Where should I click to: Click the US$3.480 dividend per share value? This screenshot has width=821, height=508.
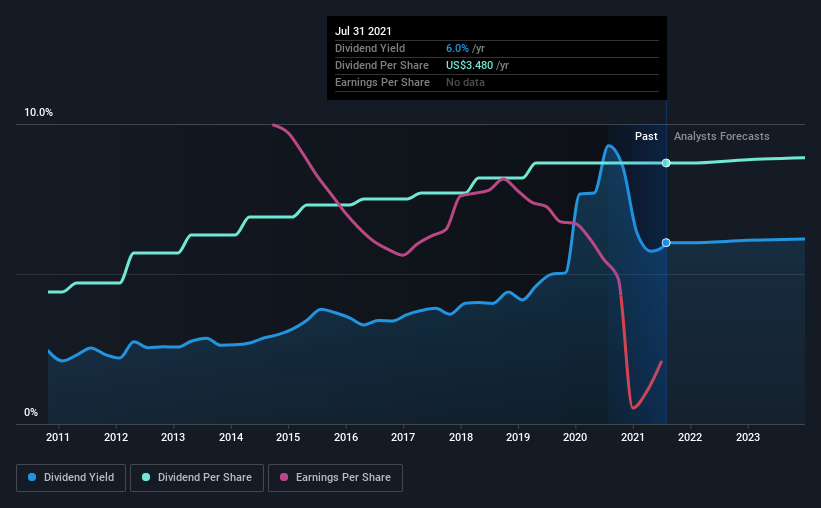(x=471, y=65)
